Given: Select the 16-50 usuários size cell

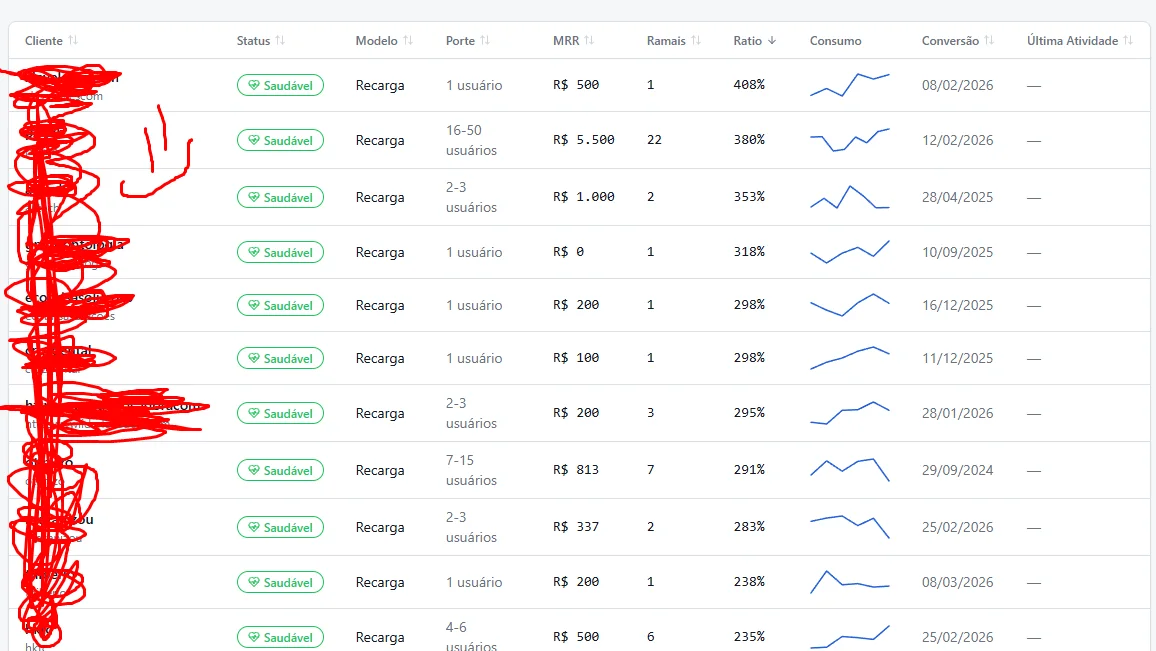Looking at the screenshot, I should 471,140.
